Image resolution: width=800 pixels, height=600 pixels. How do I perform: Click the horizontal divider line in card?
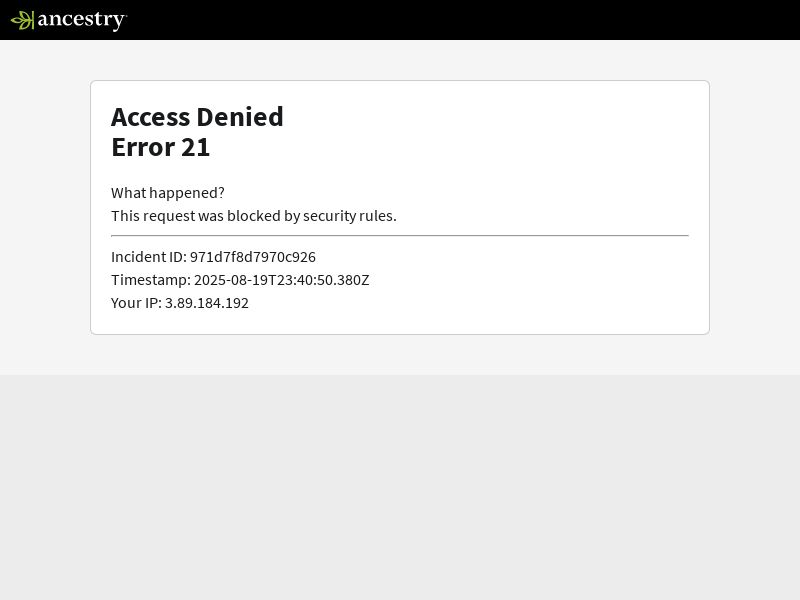point(399,236)
